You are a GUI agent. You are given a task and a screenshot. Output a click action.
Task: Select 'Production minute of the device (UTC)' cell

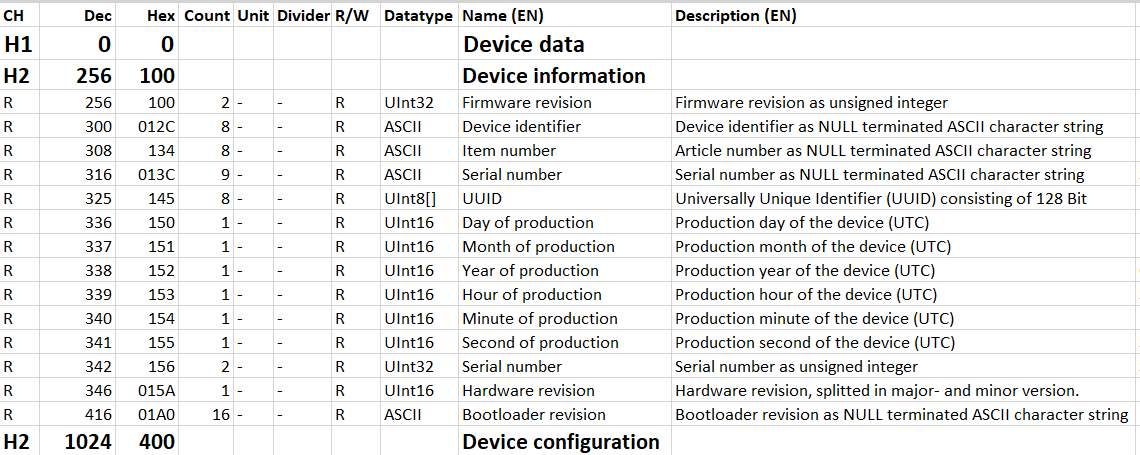point(814,319)
